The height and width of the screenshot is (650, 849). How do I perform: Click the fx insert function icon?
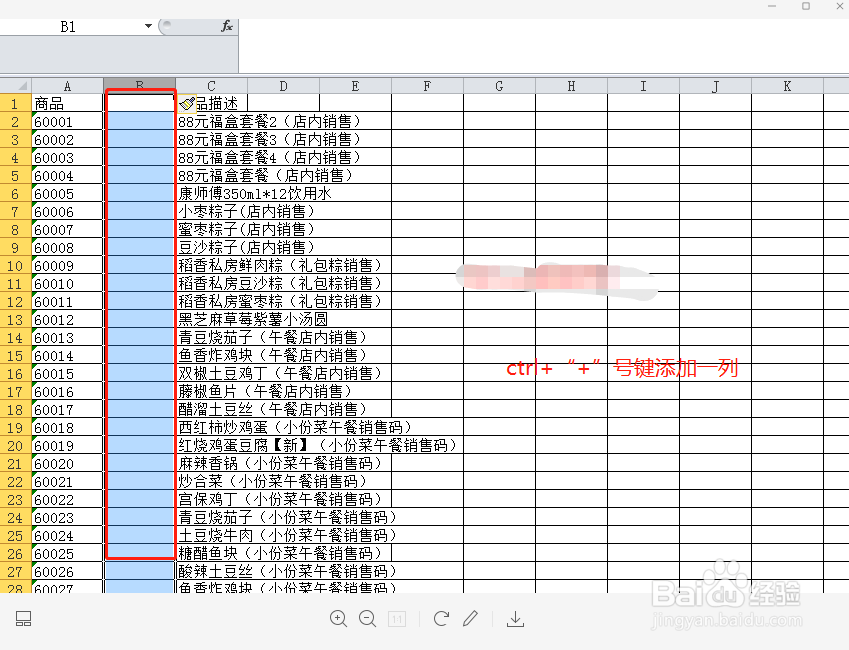227,26
